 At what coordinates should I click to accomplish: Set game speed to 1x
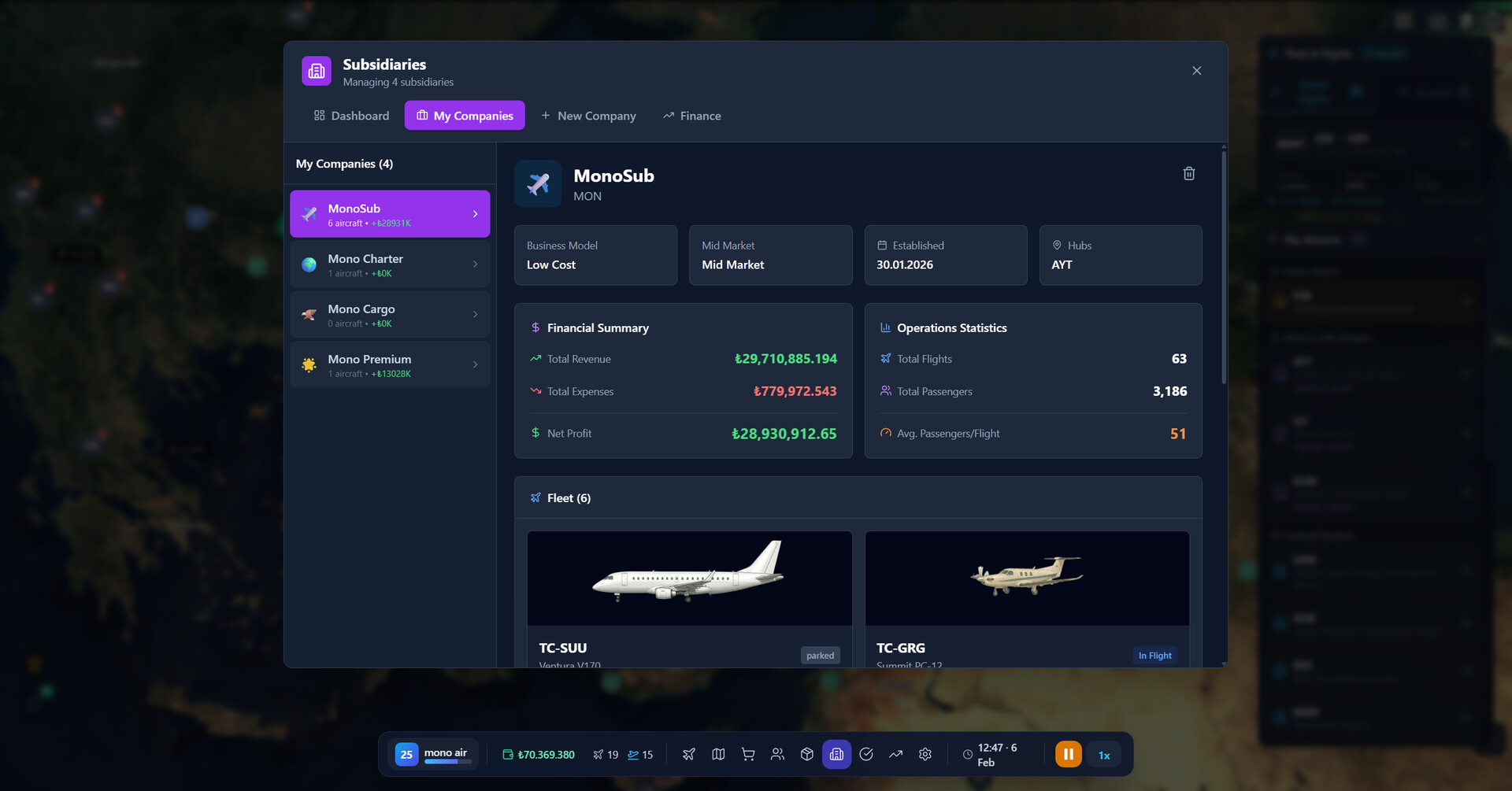coord(1103,754)
